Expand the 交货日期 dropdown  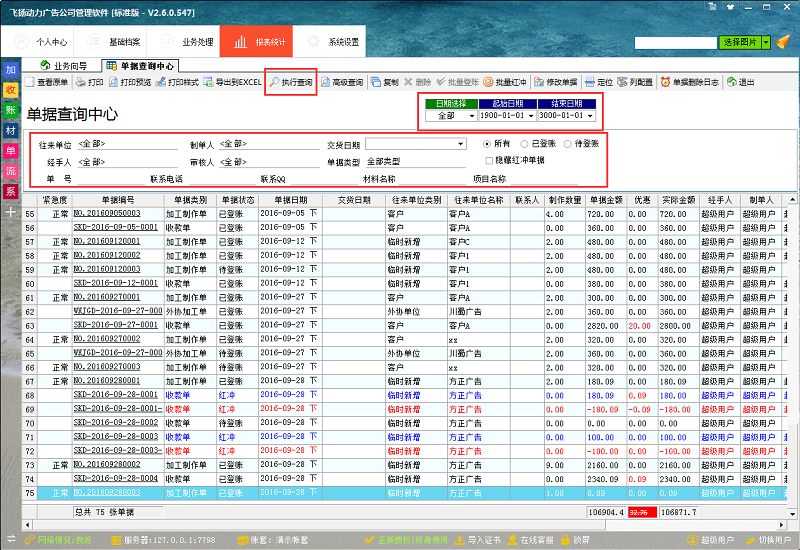460,144
